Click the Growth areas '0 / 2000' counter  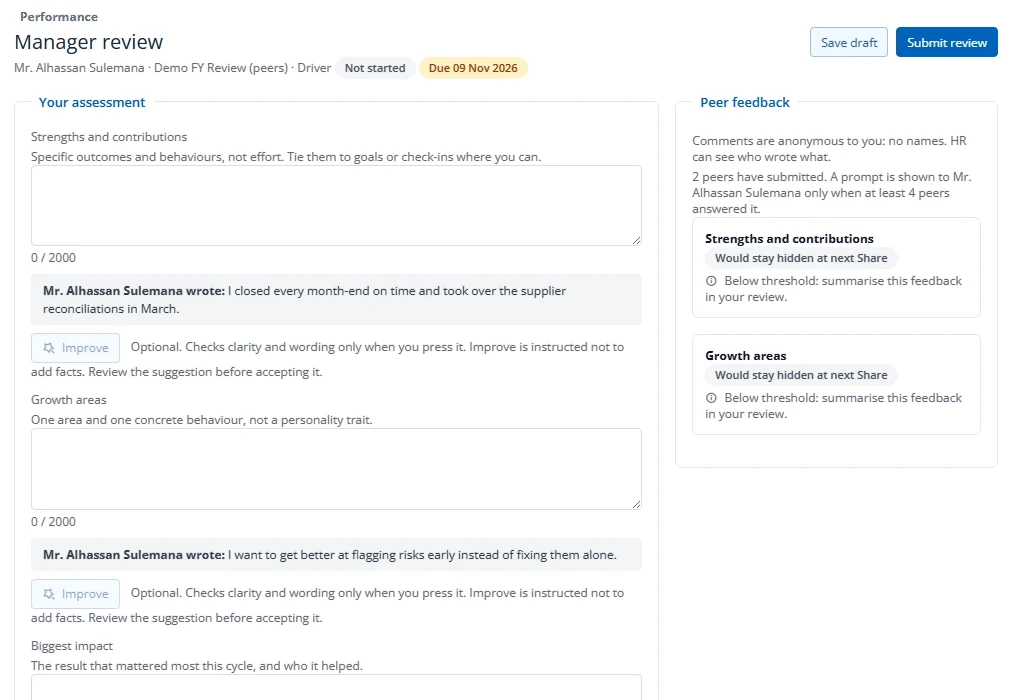coord(53,522)
